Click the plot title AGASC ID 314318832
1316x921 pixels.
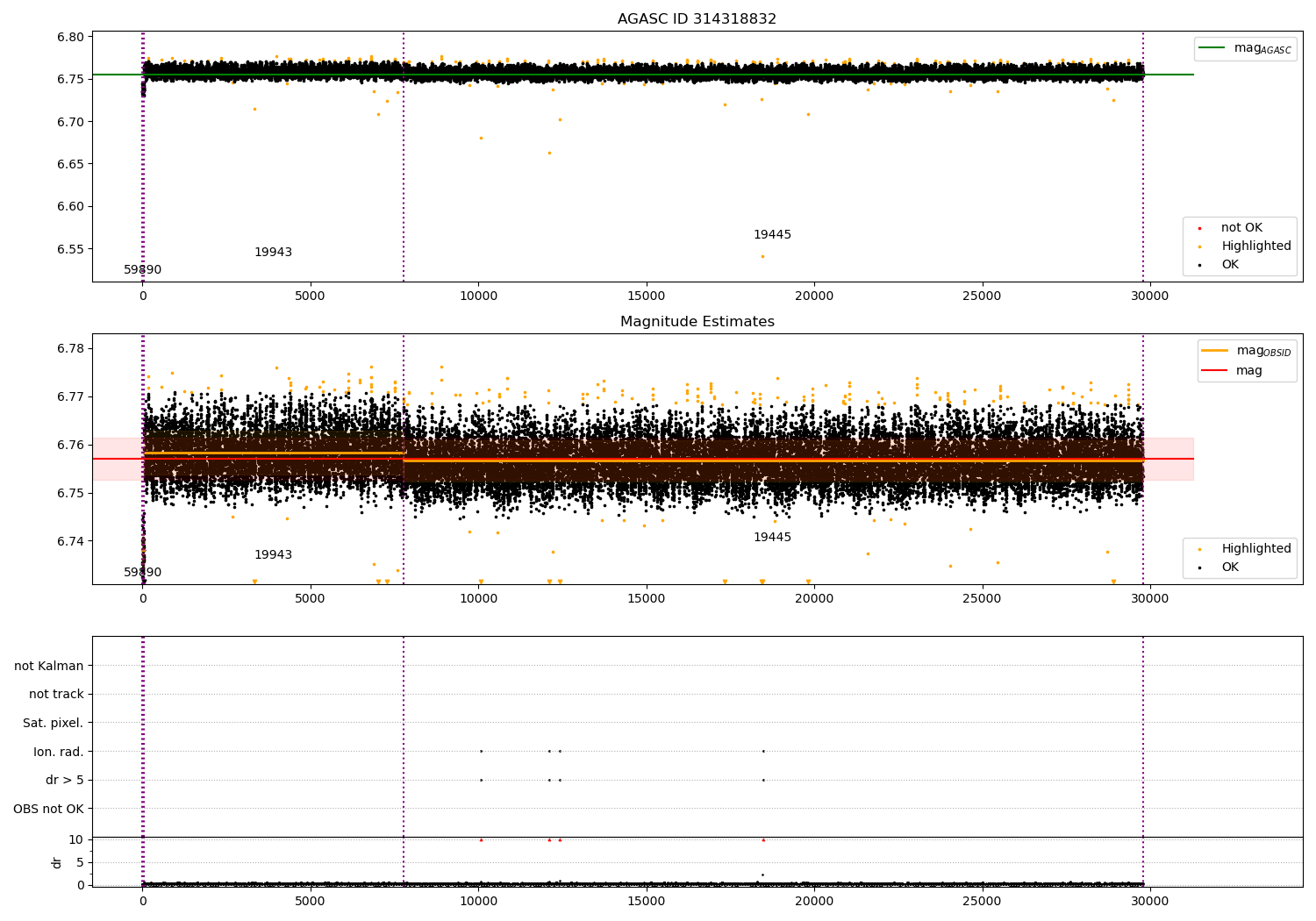[697, 19]
